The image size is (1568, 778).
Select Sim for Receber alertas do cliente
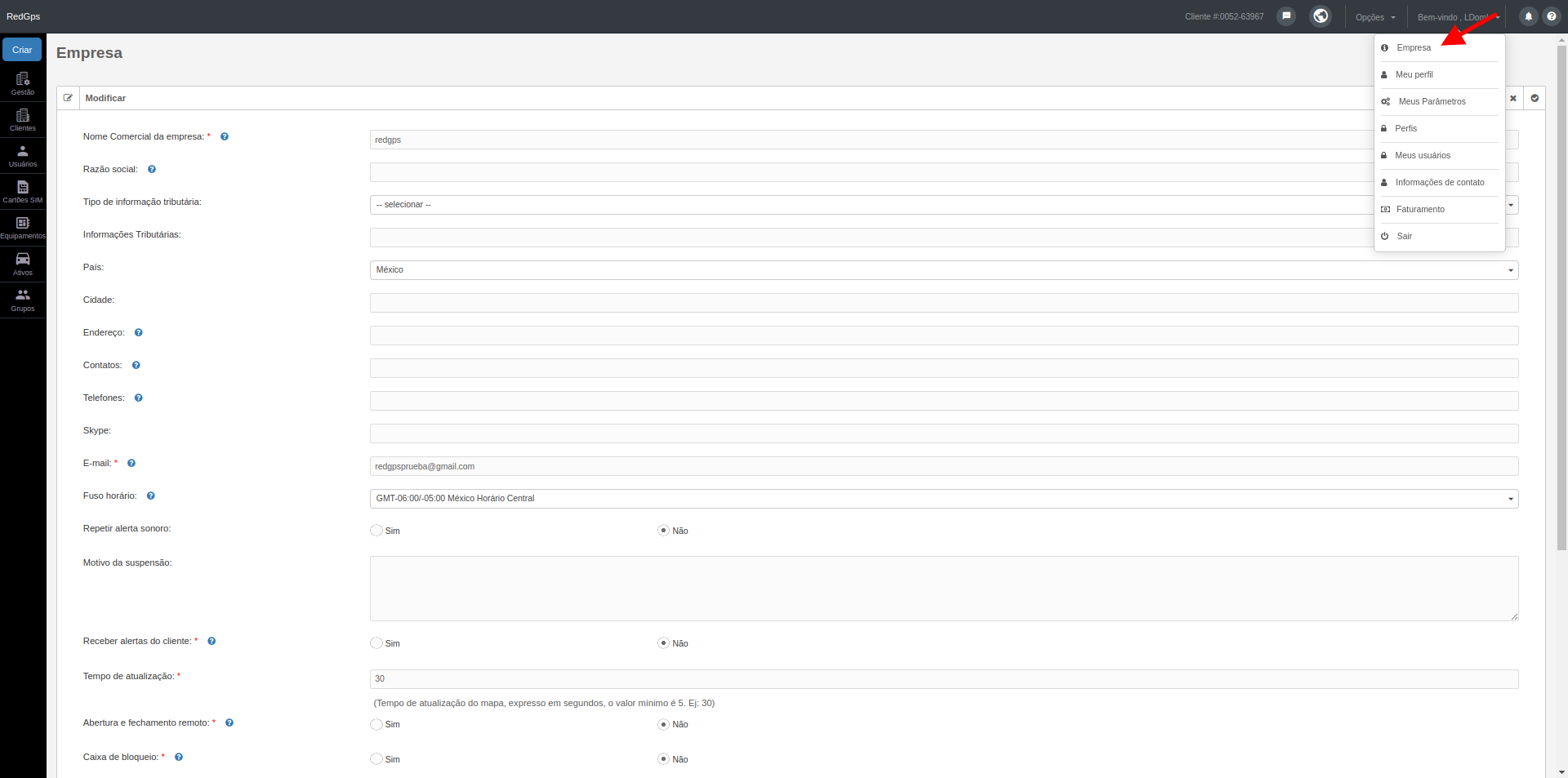[376, 643]
